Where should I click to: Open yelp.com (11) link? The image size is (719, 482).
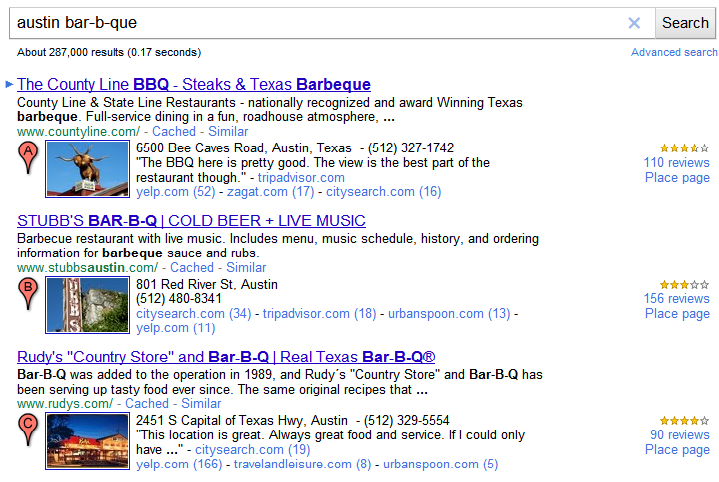tap(176, 328)
